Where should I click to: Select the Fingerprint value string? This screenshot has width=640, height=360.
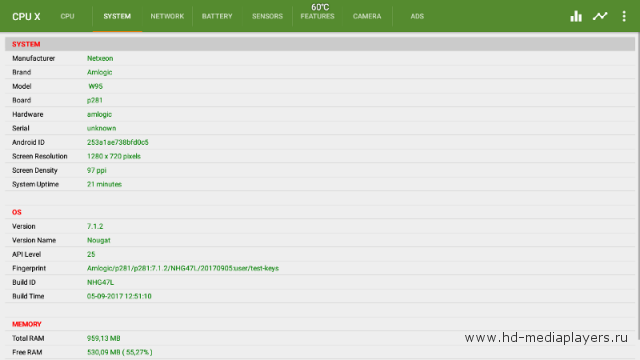[x=183, y=269]
